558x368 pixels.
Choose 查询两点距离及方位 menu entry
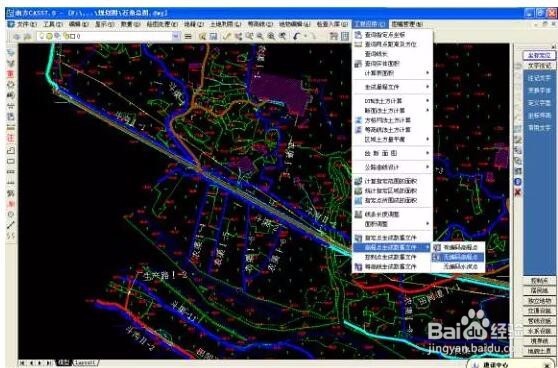tap(390, 44)
